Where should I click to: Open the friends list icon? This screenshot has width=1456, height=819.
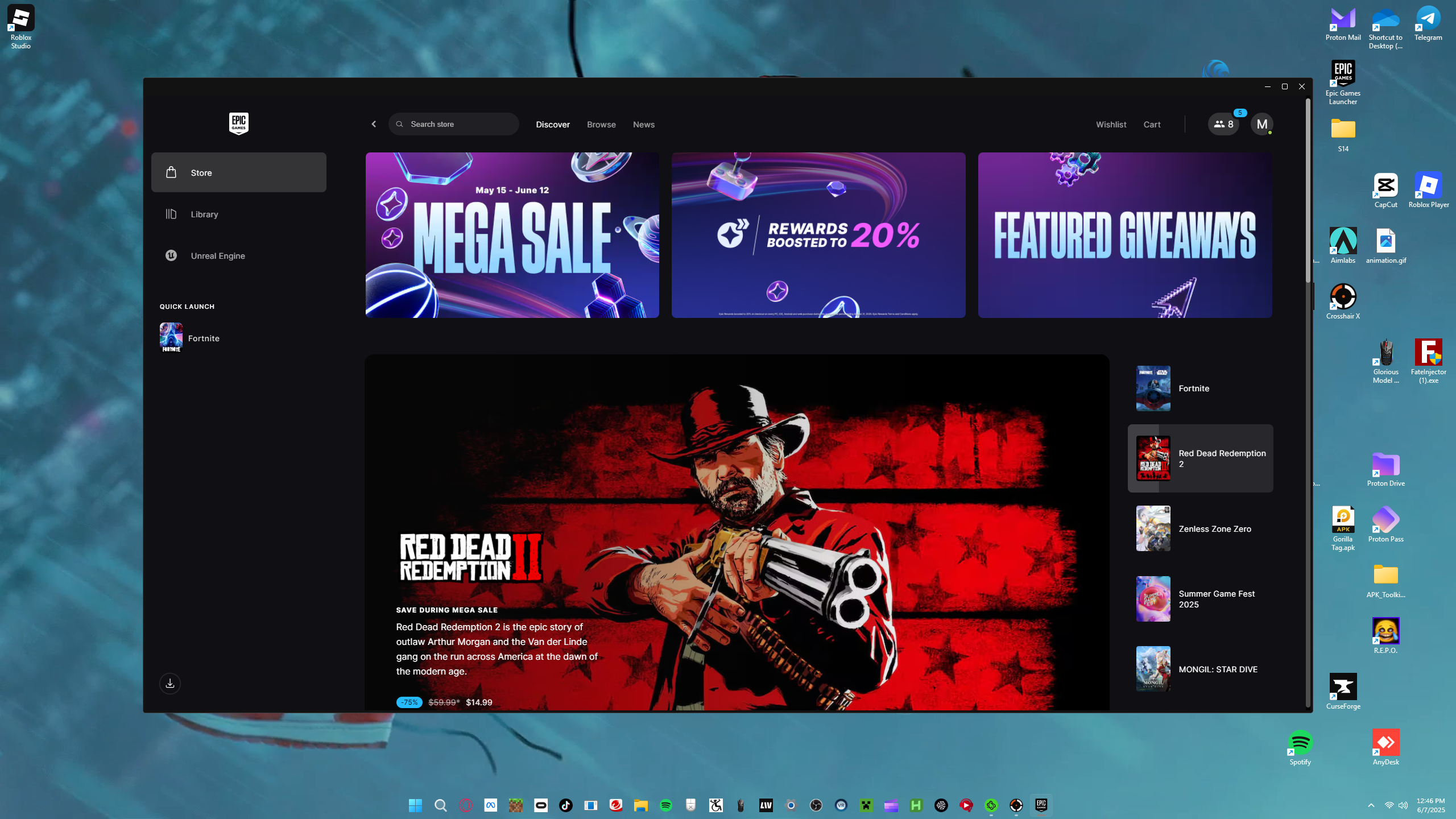click(x=1223, y=124)
